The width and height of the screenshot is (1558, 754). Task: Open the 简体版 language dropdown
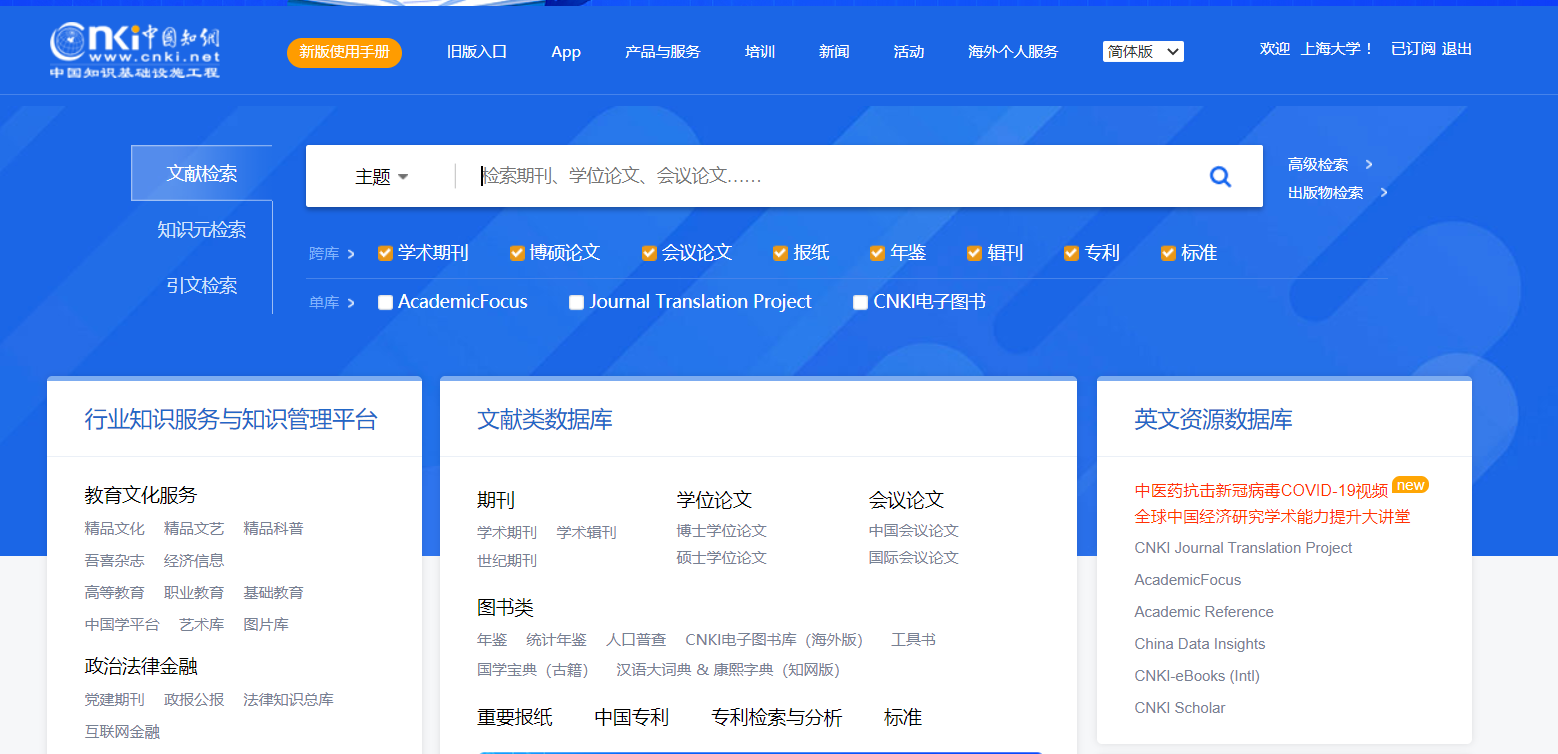[x=1143, y=51]
